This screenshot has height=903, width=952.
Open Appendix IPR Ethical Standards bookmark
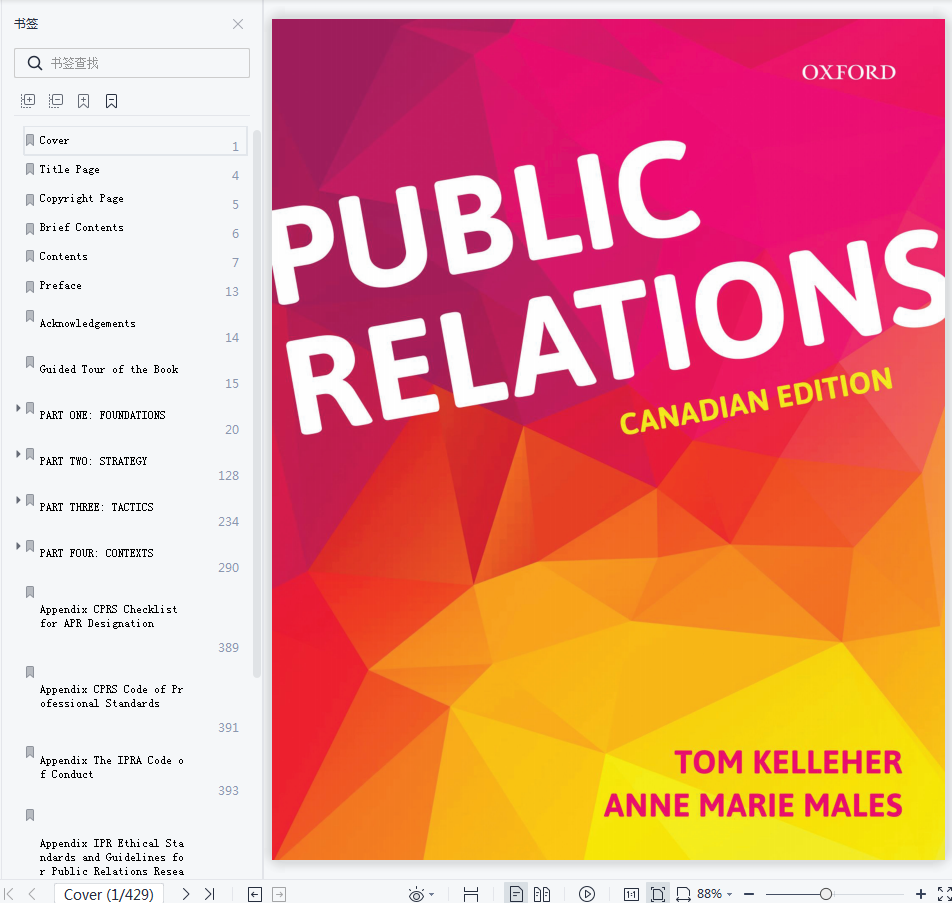[x=112, y=857]
